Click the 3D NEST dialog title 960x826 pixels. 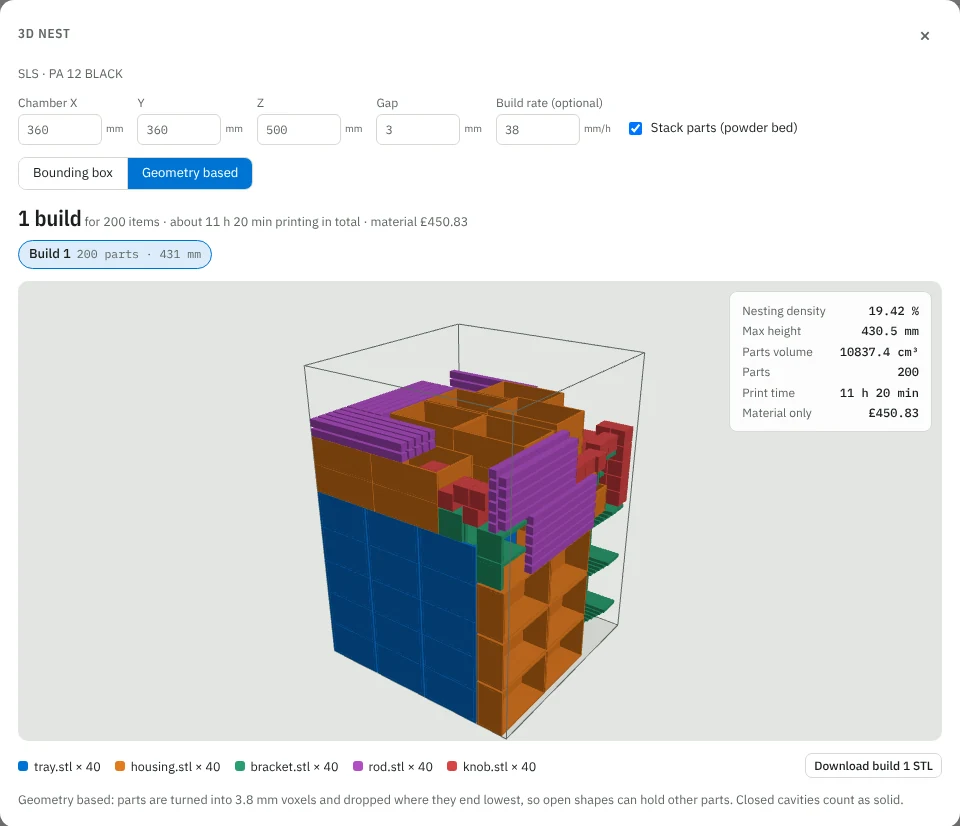click(44, 34)
